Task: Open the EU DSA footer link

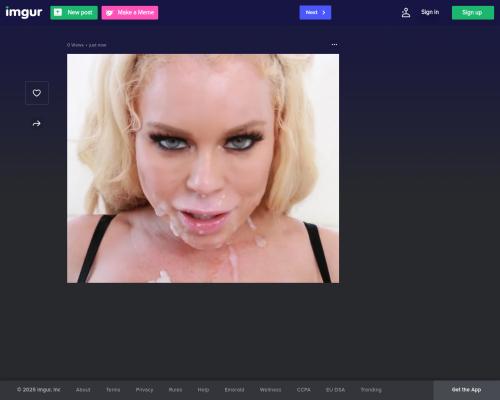Action: (x=335, y=390)
